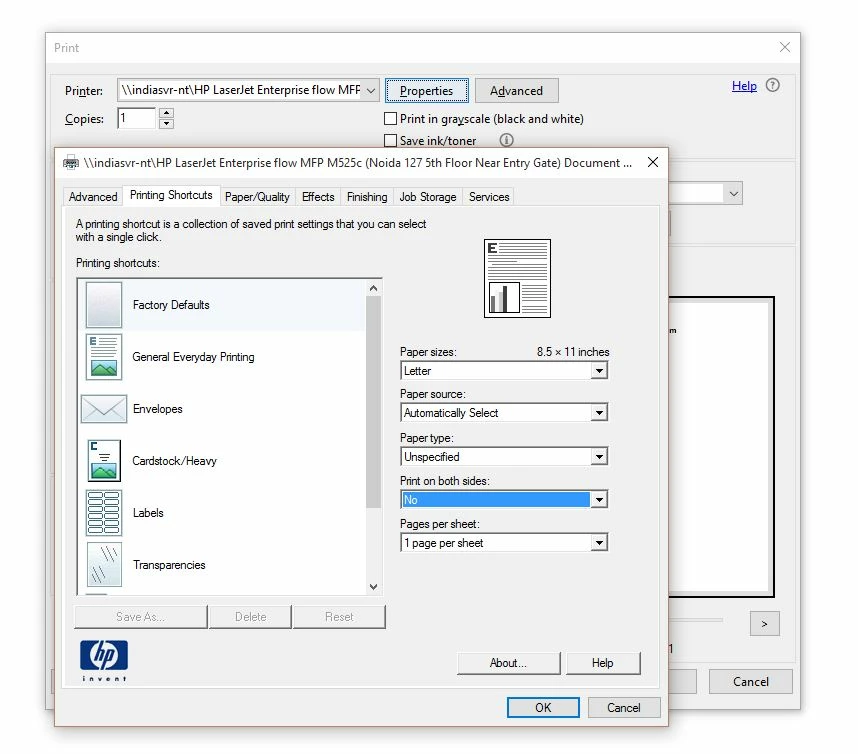Select the Printing Shortcuts tab
The height and width of the screenshot is (754, 858).
(171, 195)
